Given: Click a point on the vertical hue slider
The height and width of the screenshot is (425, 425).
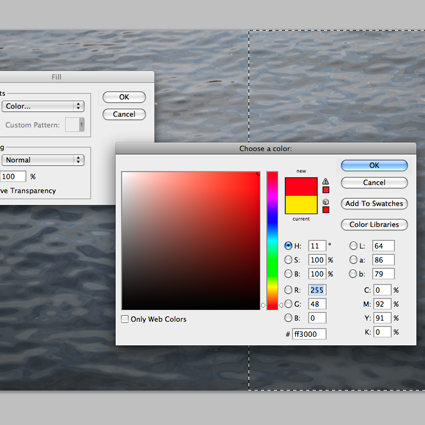Looking at the screenshot, I should point(272,241).
